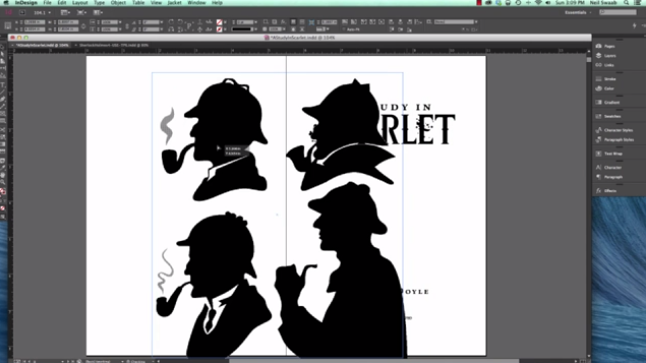This screenshot has width=646, height=363.
Task: Open the Swatches panel
Action: point(609,117)
